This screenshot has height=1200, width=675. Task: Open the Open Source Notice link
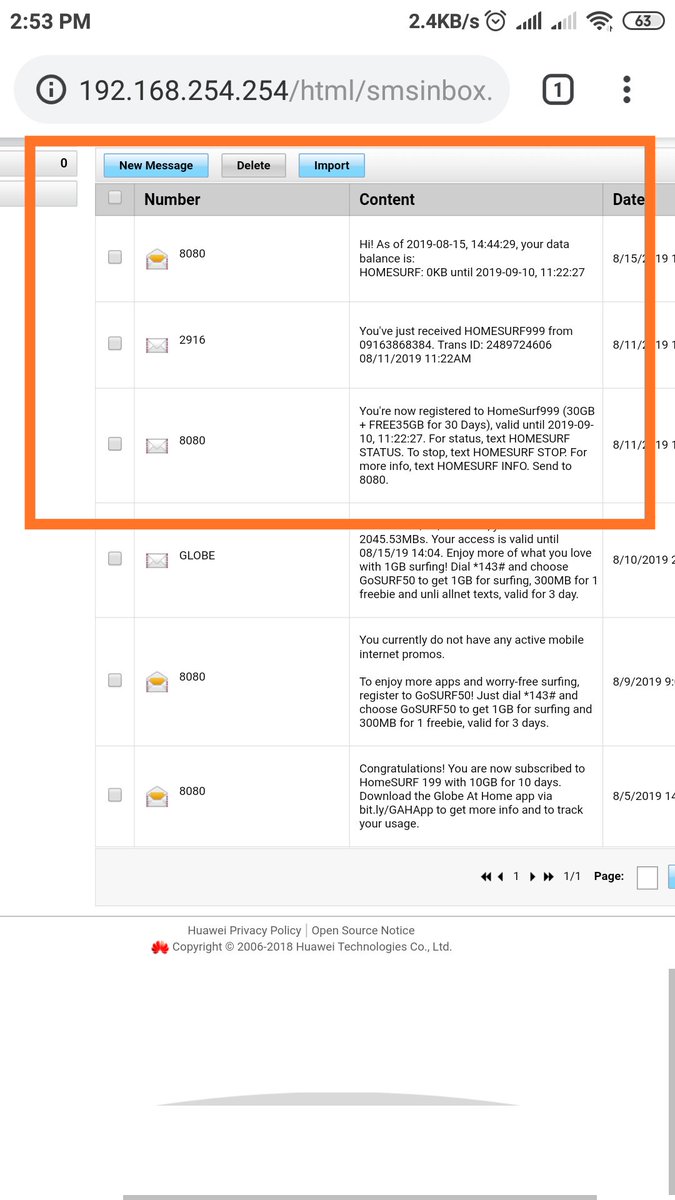click(x=363, y=930)
